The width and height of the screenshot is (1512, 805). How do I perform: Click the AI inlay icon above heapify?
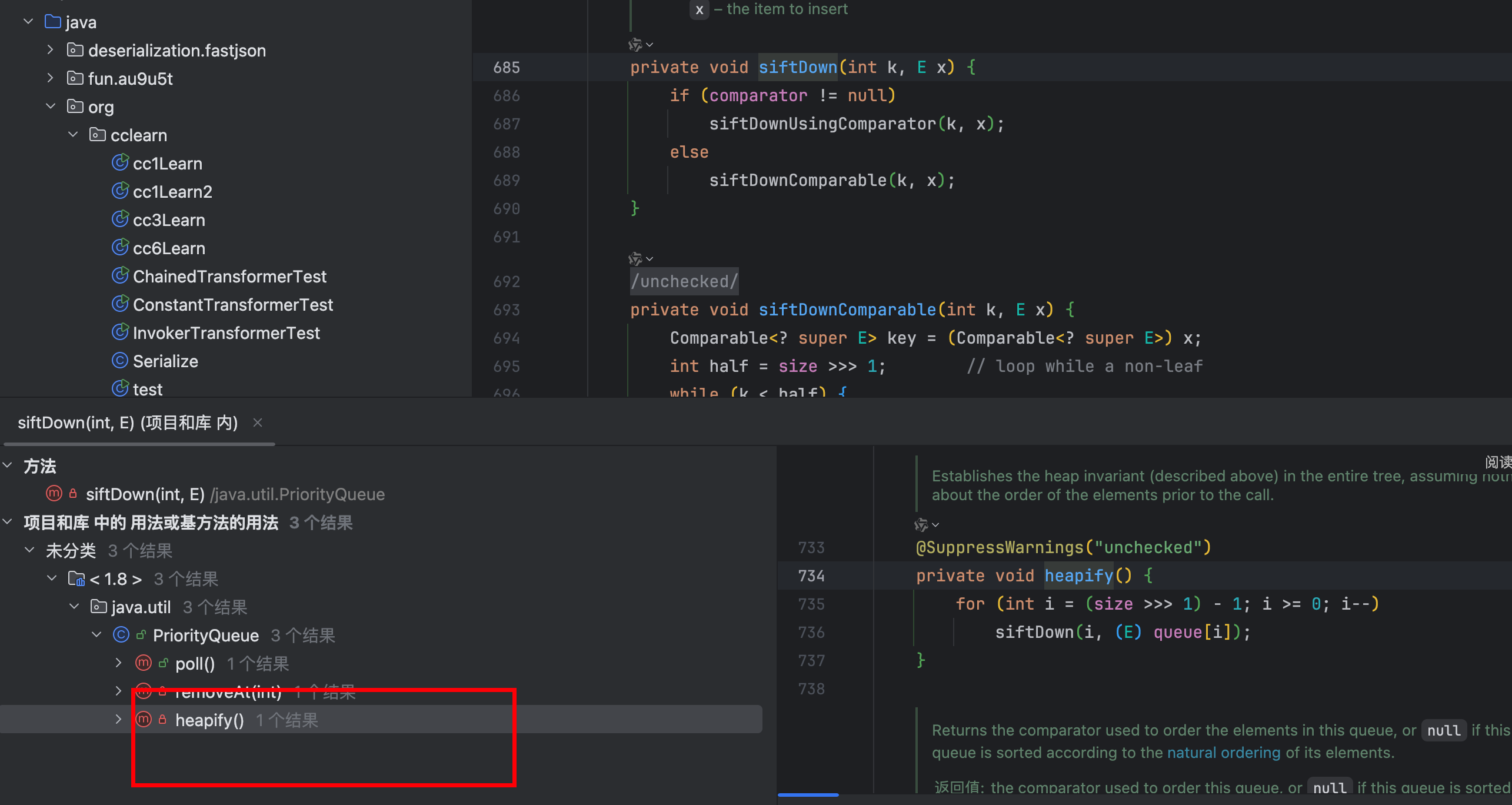921,524
